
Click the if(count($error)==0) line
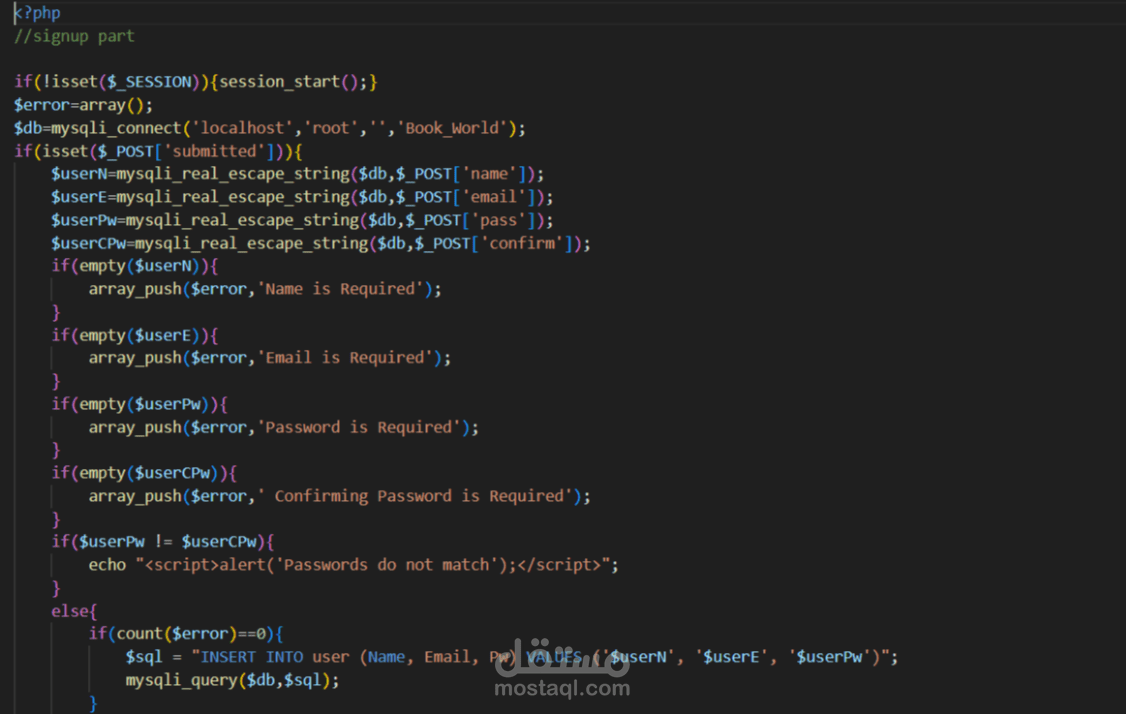click(x=186, y=634)
